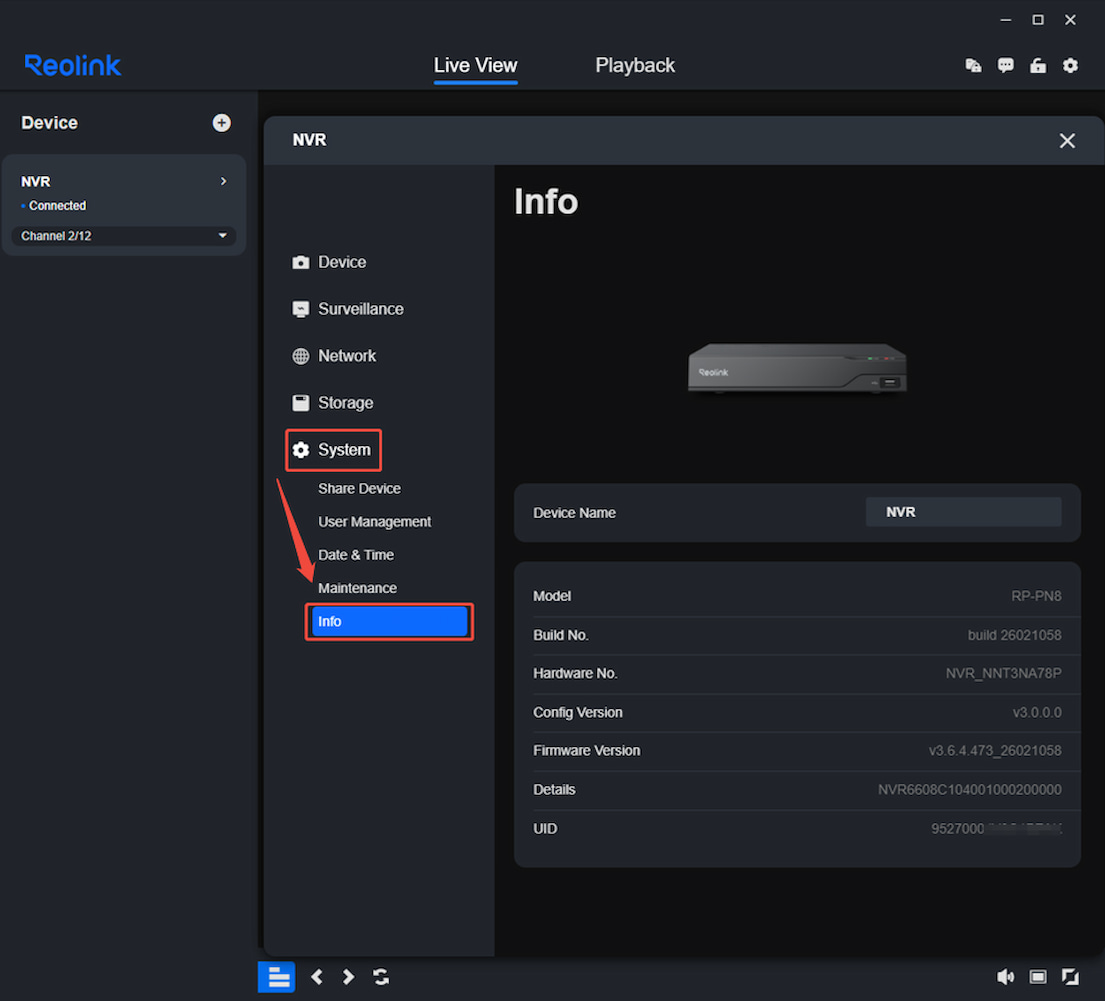The width and height of the screenshot is (1105, 1001).
Task: Open the Device settings section
Action: [x=329, y=262]
